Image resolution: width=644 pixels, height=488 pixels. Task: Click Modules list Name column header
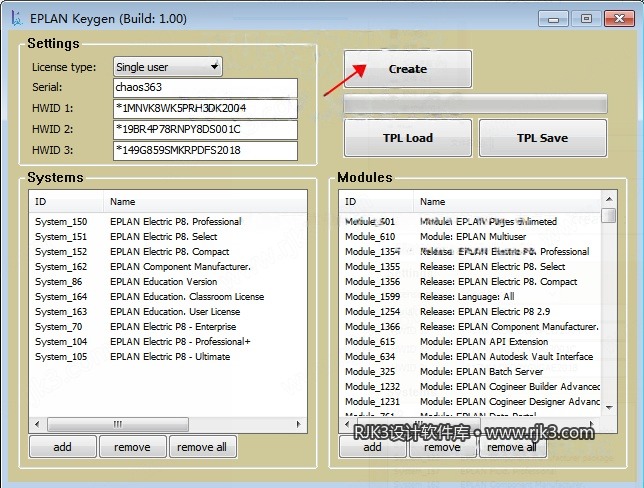click(x=507, y=202)
